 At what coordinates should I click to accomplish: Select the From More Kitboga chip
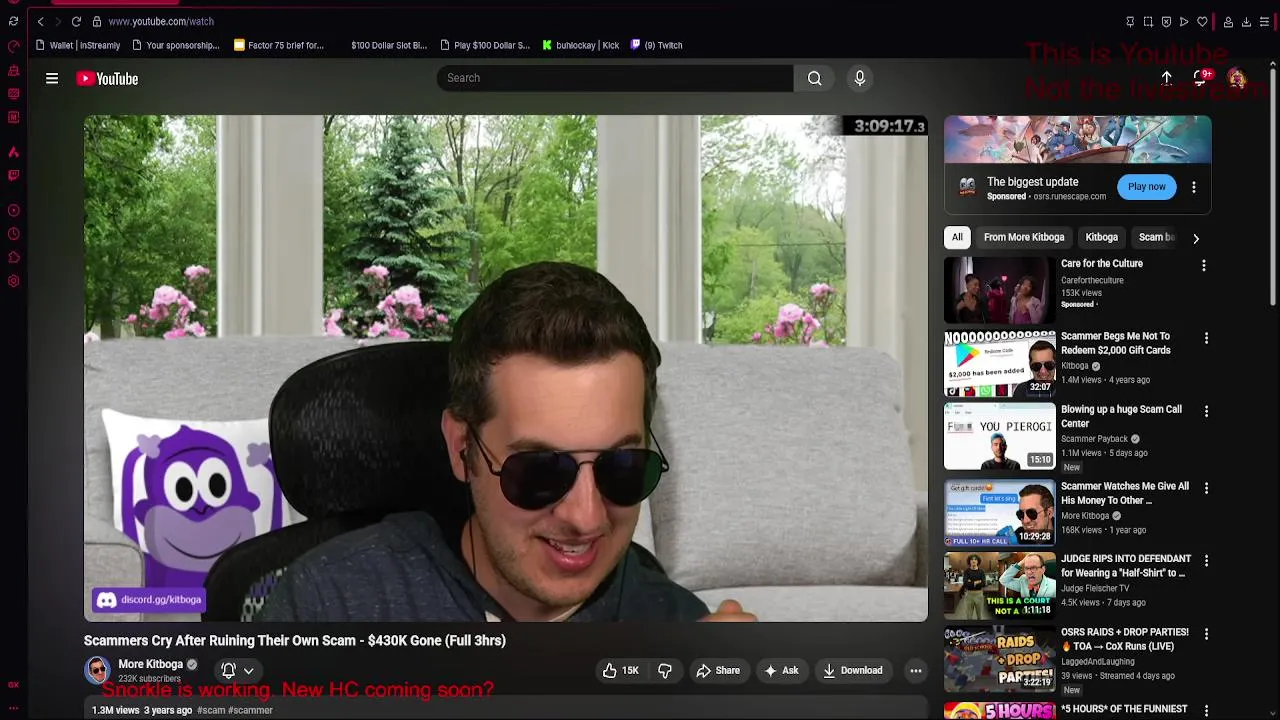point(1024,237)
